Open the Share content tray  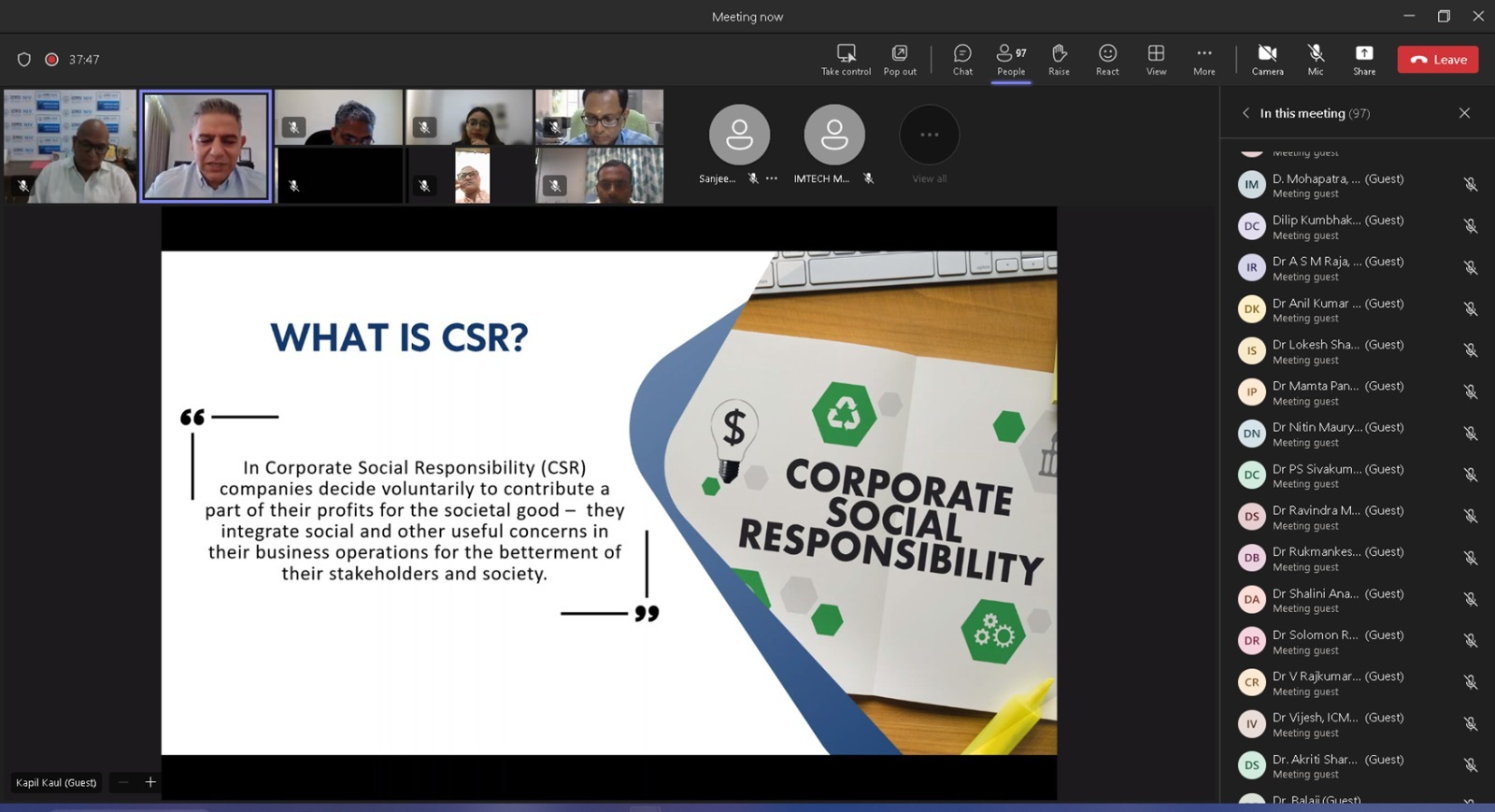tap(1364, 59)
